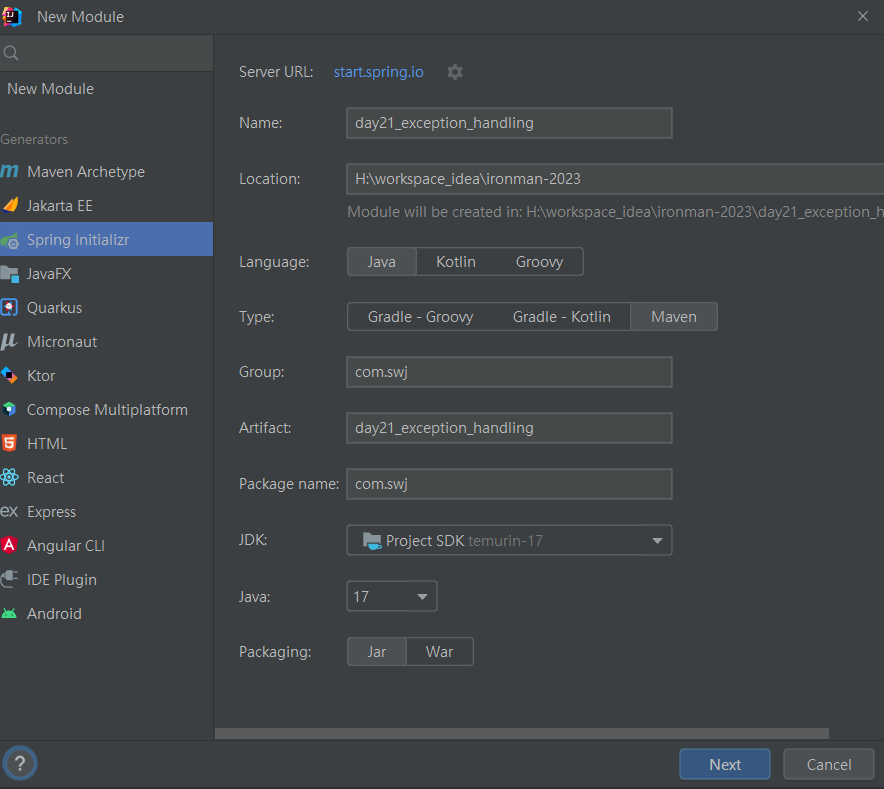Expand the Java version dropdown
Image resolution: width=884 pixels, height=789 pixels.
tap(391, 597)
